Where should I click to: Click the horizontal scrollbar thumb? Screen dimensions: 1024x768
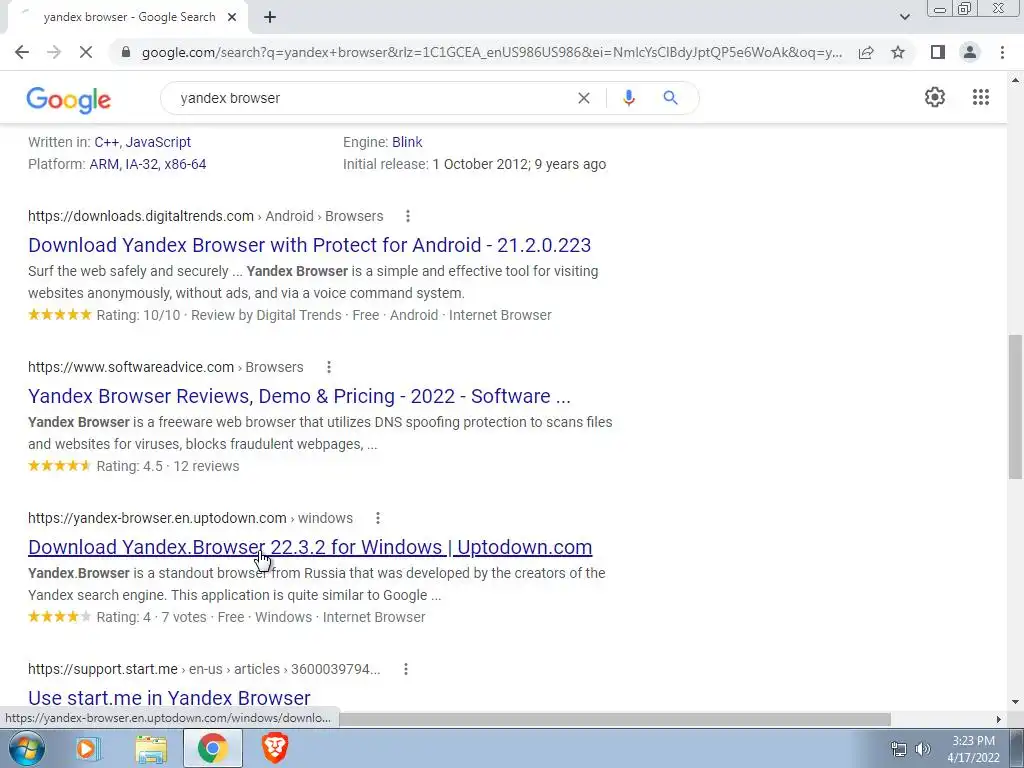[614, 719]
